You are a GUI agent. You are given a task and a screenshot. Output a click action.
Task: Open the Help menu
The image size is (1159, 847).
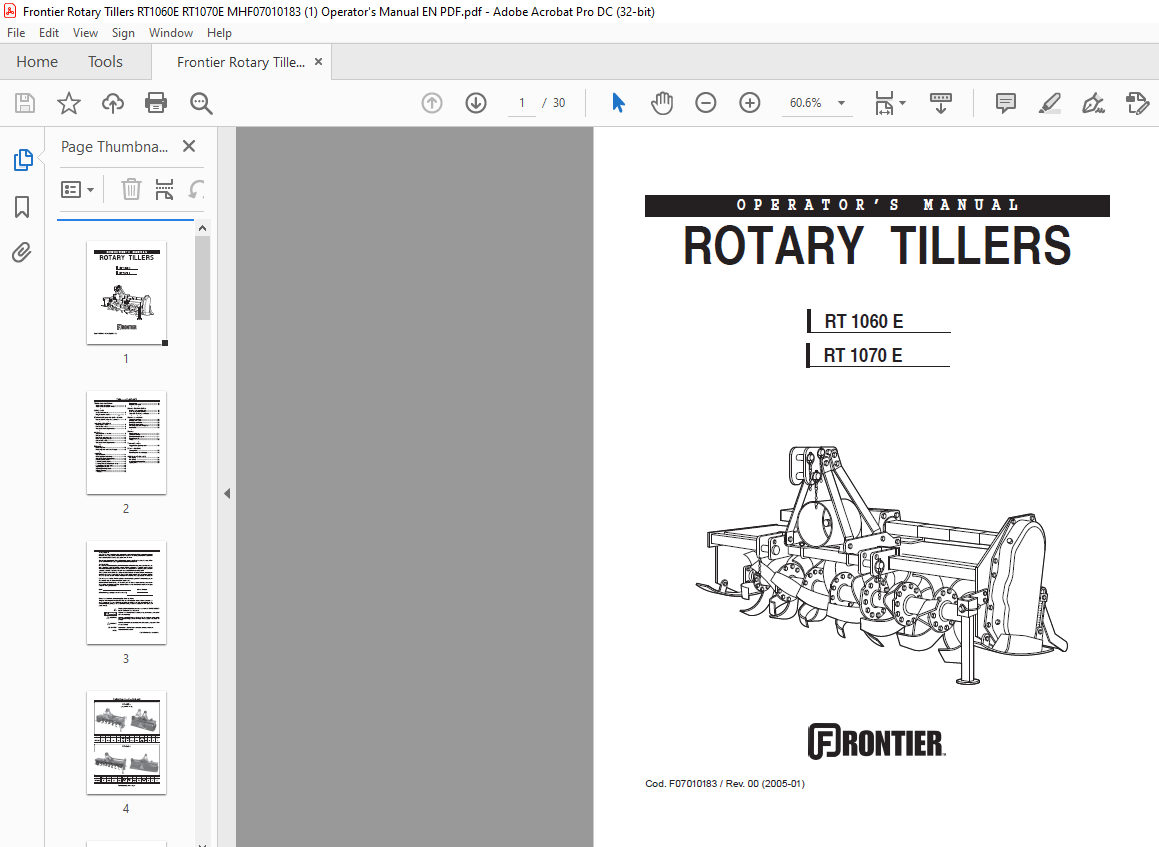click(x=219, y=33)
